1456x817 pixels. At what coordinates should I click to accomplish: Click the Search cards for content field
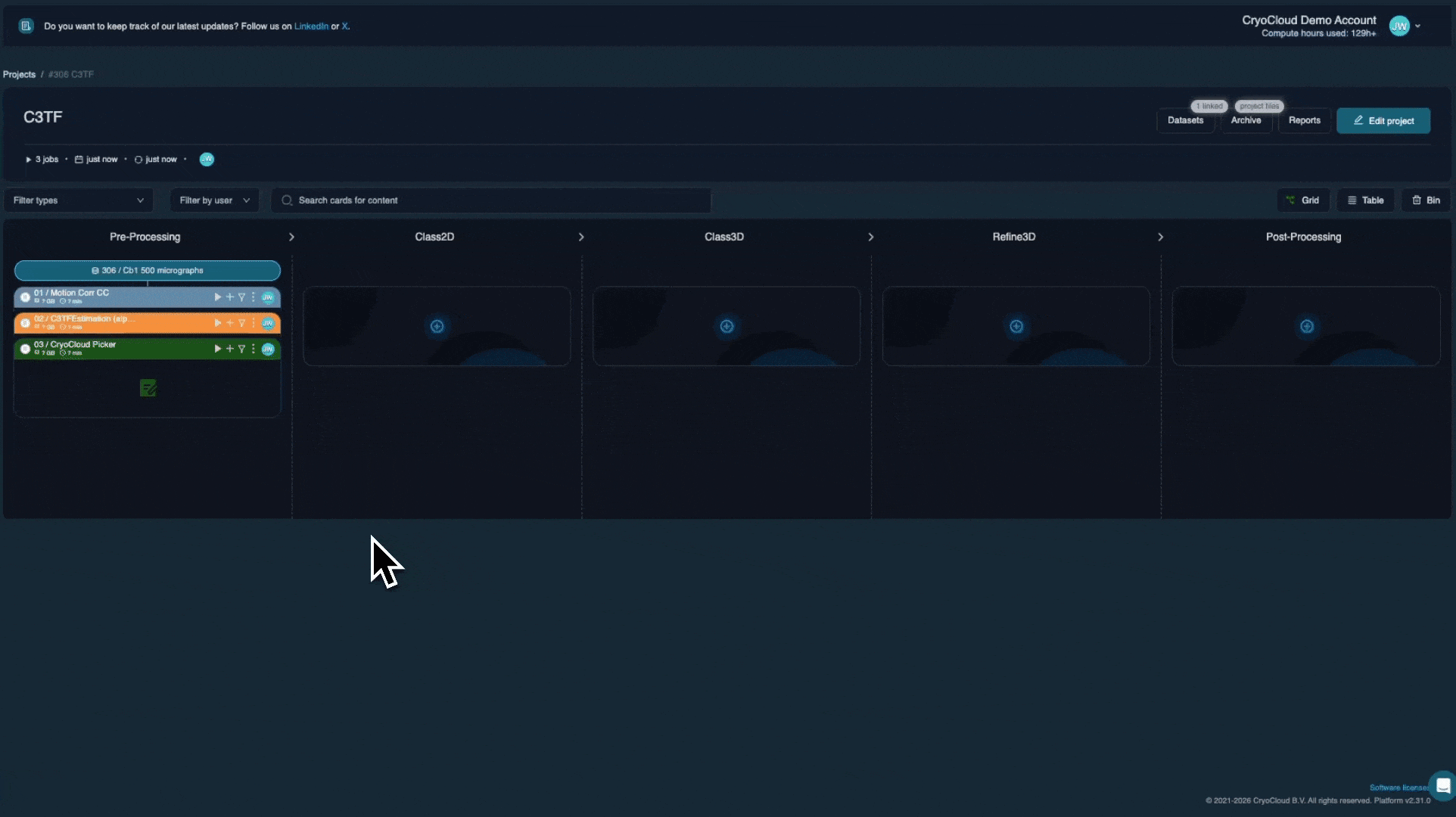(x=491, y=200)
